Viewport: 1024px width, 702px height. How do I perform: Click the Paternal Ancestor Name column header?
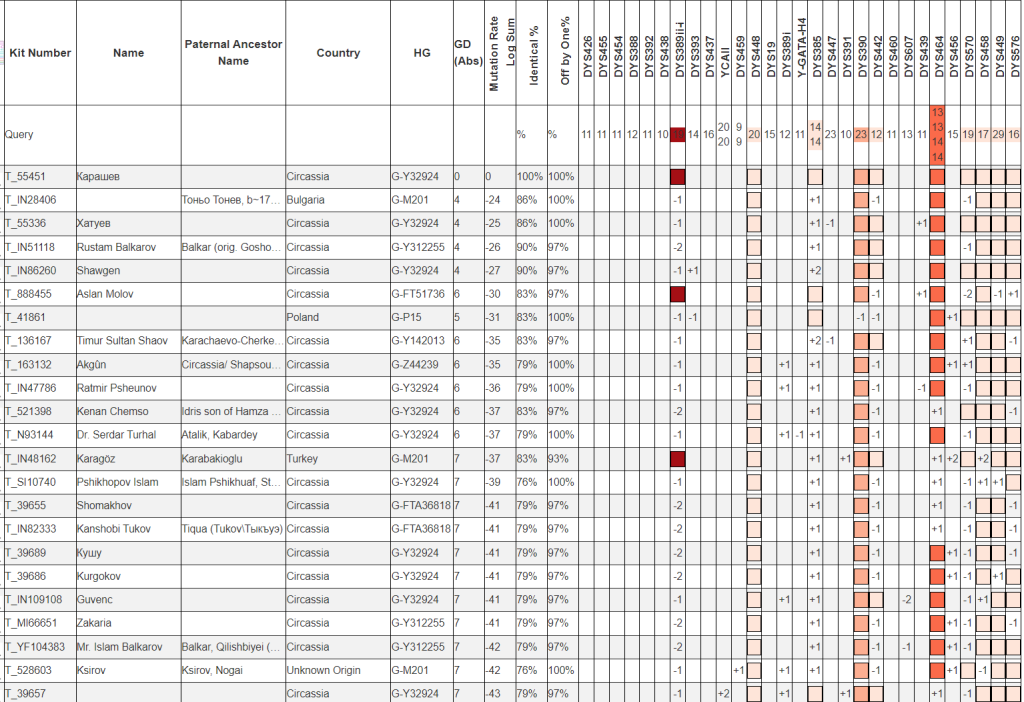(x=233, y=53)
